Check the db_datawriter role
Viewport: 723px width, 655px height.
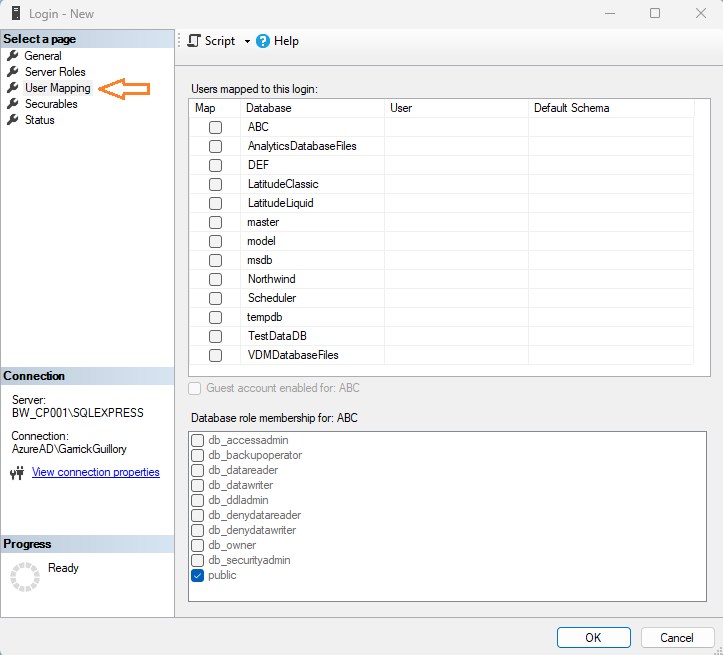[x=197, y=485]
